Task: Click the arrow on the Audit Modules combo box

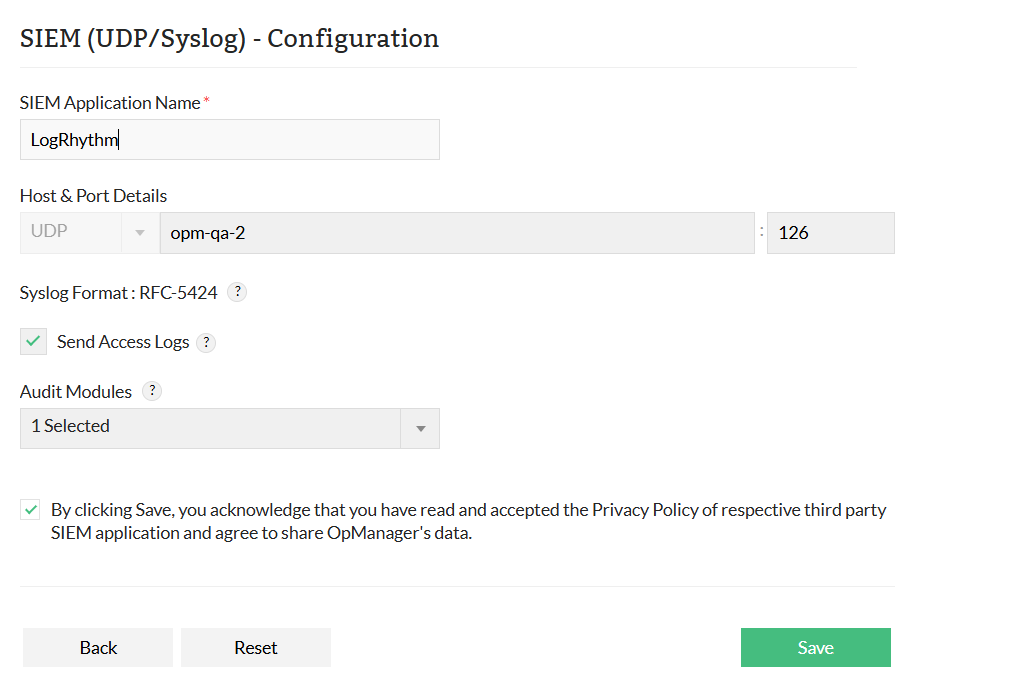Action: 420,428
